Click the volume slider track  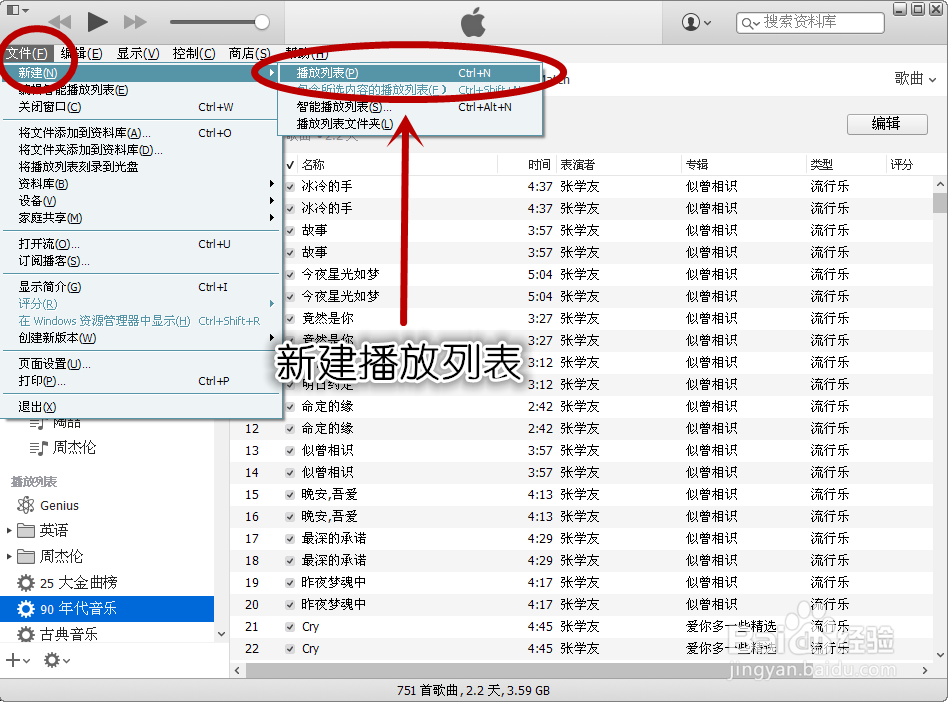click(x=213, y=22)
